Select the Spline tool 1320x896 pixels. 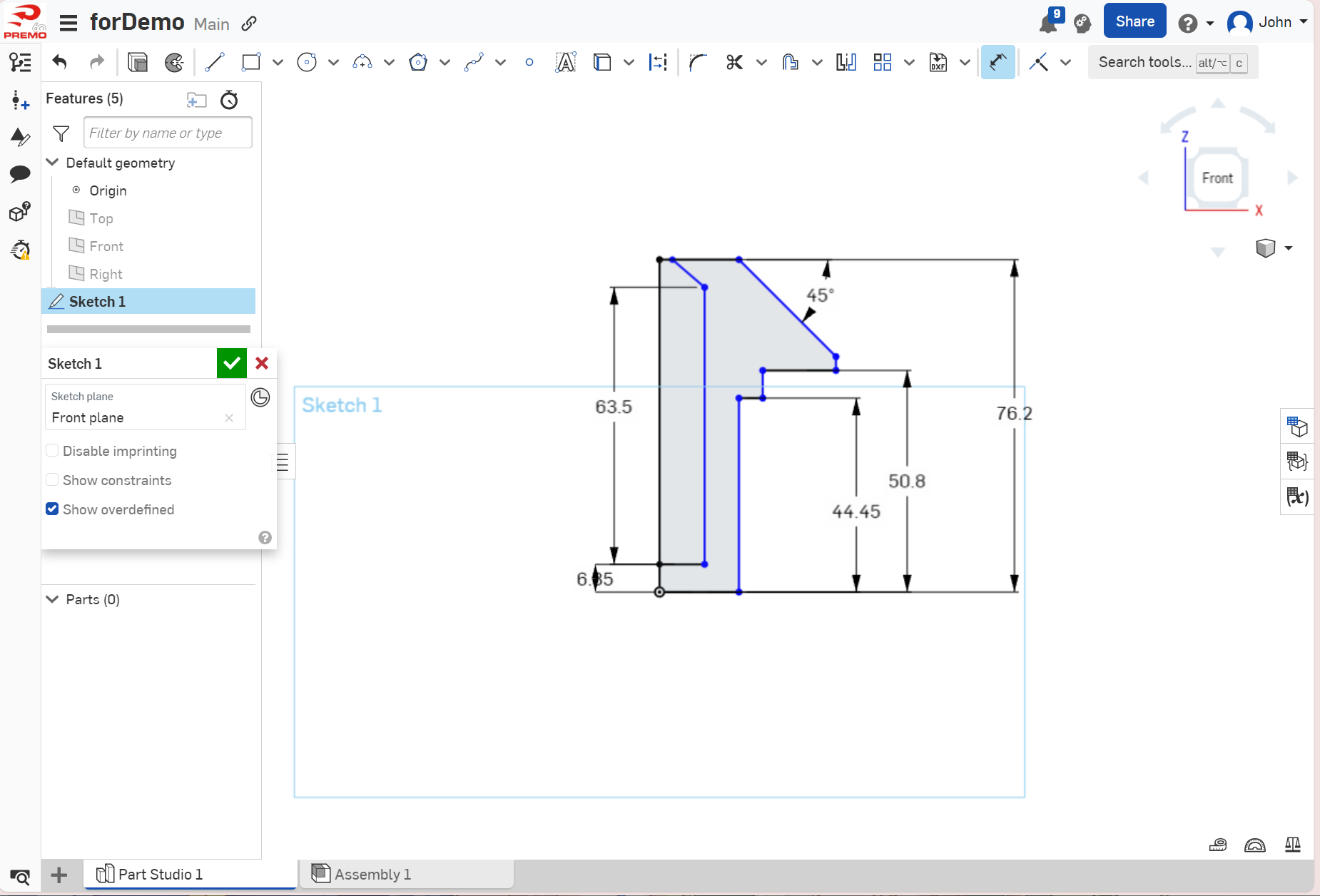pos(474,63)
